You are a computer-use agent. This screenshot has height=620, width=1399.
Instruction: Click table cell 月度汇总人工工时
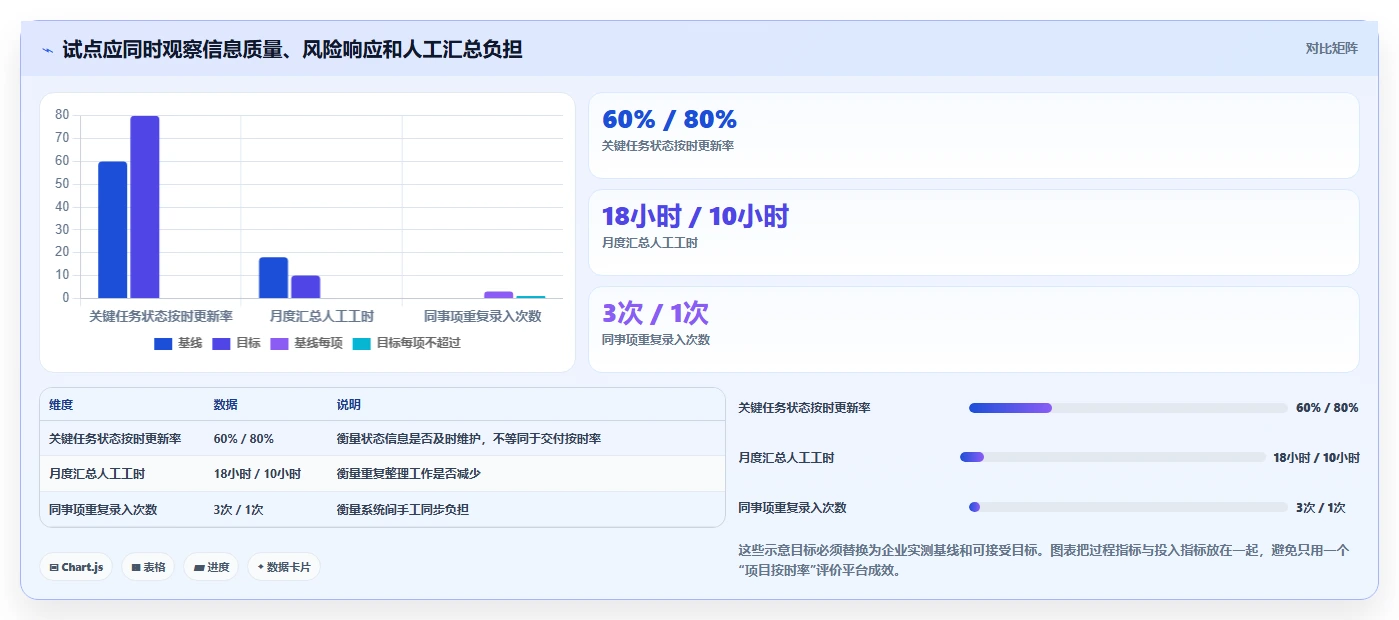click(x=97, y=474)
